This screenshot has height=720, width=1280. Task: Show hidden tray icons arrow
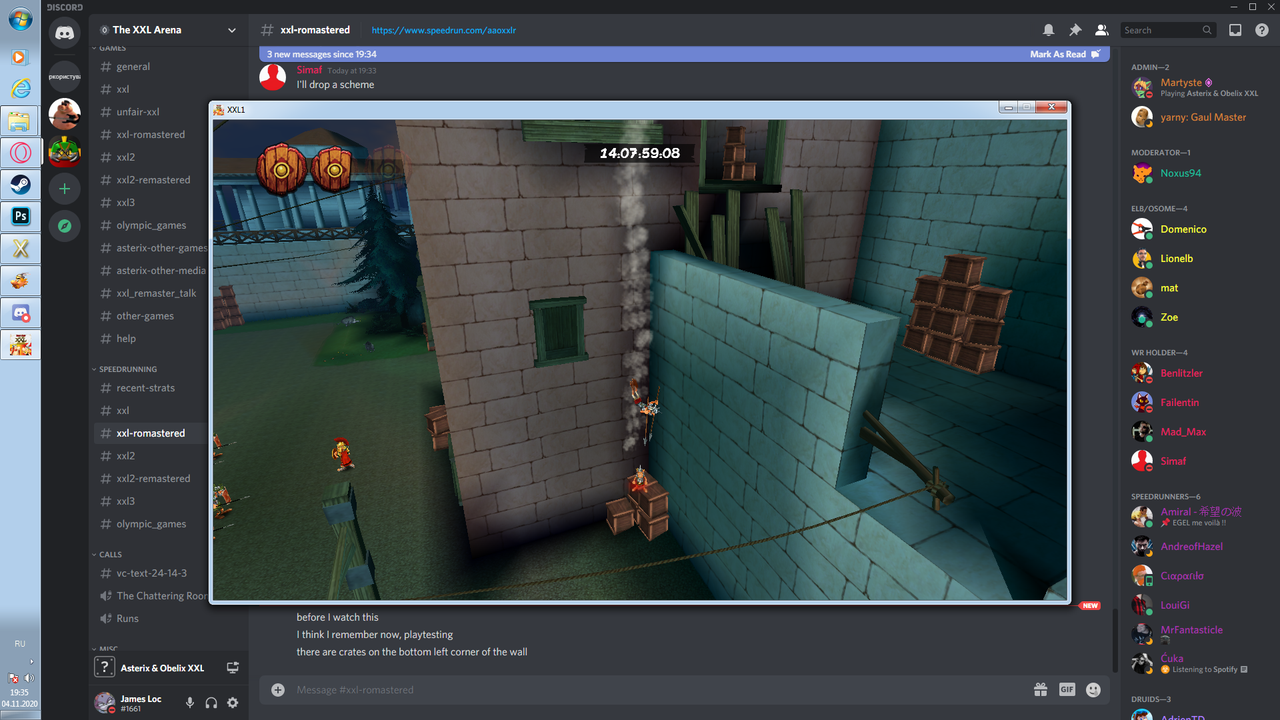click(31, 661)
